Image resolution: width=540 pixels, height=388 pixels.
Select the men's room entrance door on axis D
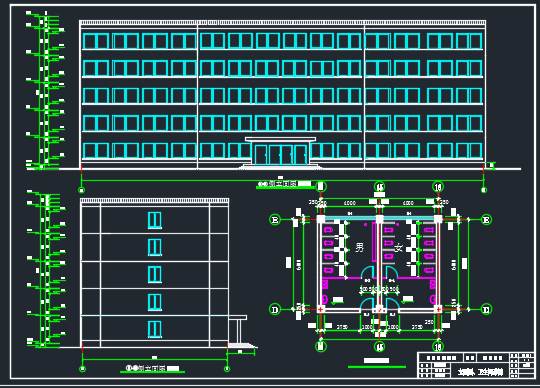pyautogui.click(x=366, y=304)
